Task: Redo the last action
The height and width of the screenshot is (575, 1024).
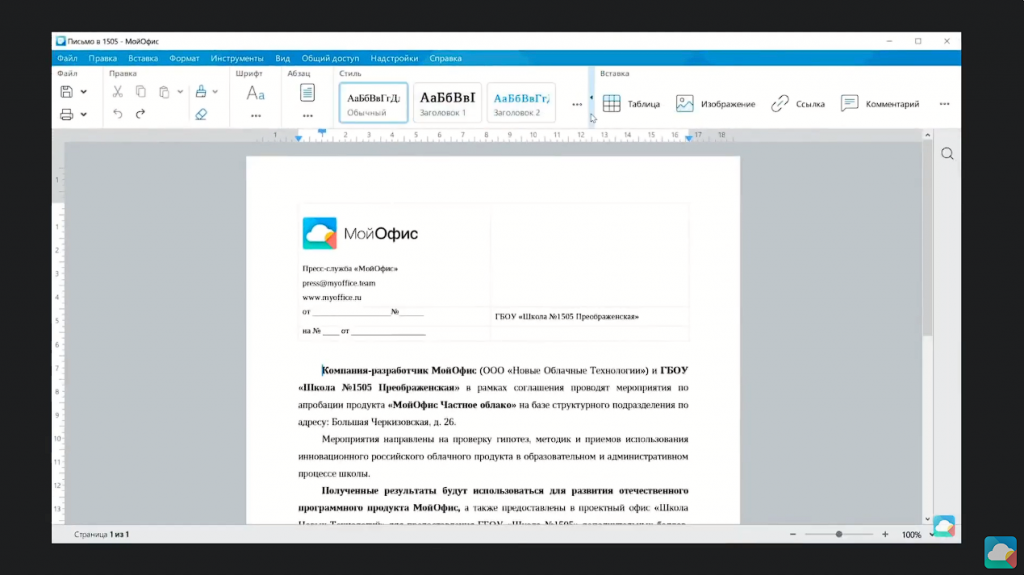Action: [140, 114]
